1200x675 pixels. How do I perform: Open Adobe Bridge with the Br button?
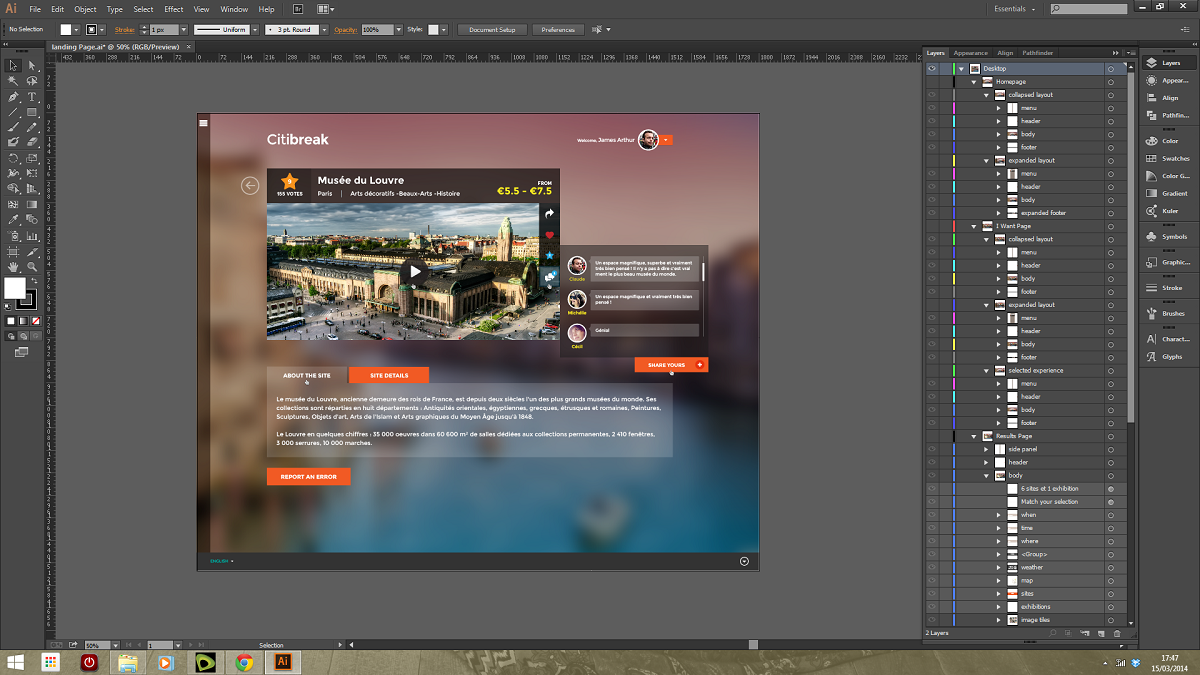[298, 9]
